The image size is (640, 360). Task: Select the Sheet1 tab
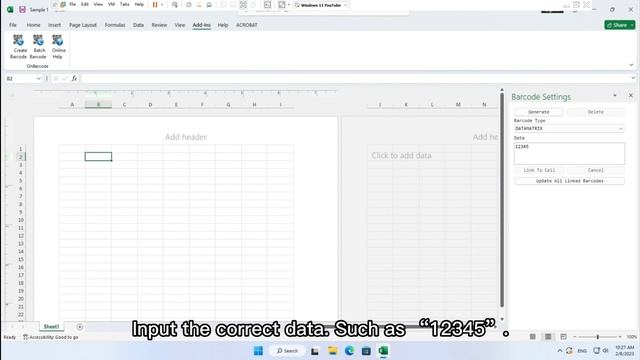click(x=51, y=327)
